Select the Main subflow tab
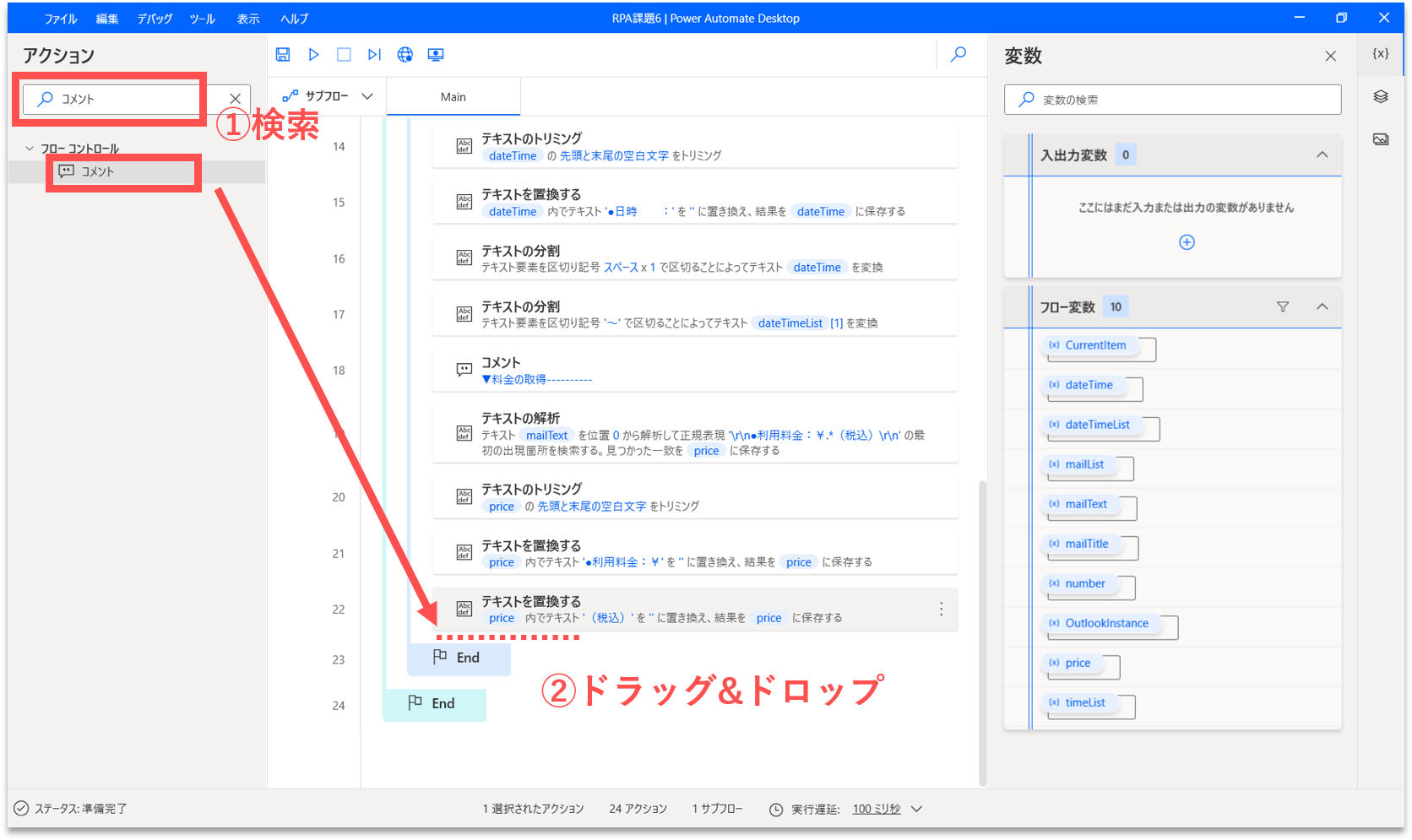1412x840 pixels. click(453, 97)
